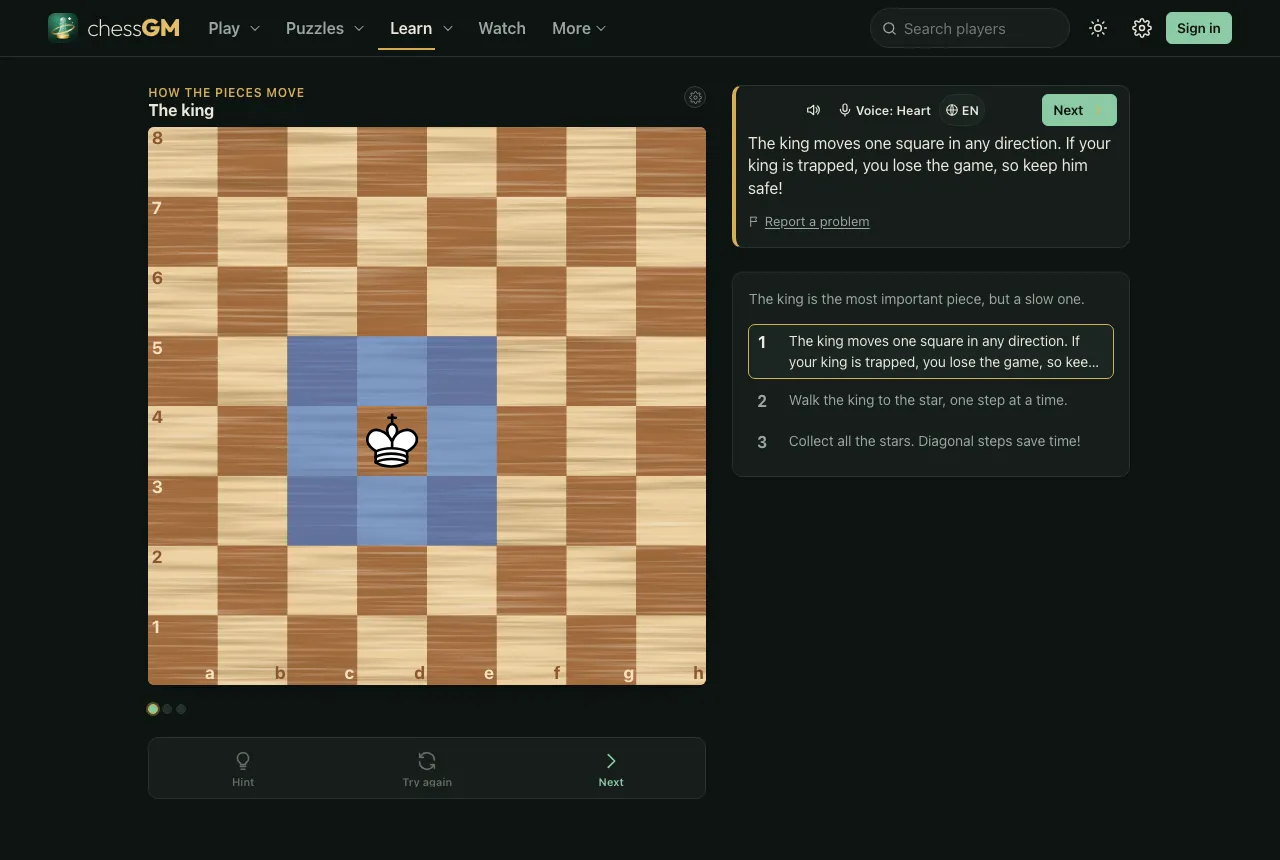The width and height of the screenshot is (1280, 860).
Task: Click the third progress dot
Action: tap(181, 709)
